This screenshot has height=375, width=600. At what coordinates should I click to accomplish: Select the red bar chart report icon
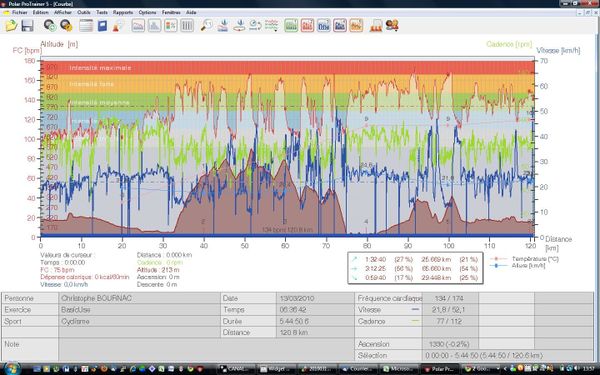(307, 26)
